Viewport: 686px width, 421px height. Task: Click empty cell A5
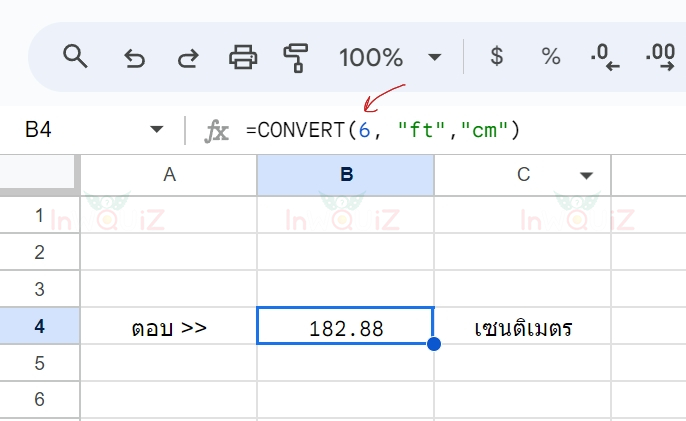pyautogui.click(x=169, y=363)
